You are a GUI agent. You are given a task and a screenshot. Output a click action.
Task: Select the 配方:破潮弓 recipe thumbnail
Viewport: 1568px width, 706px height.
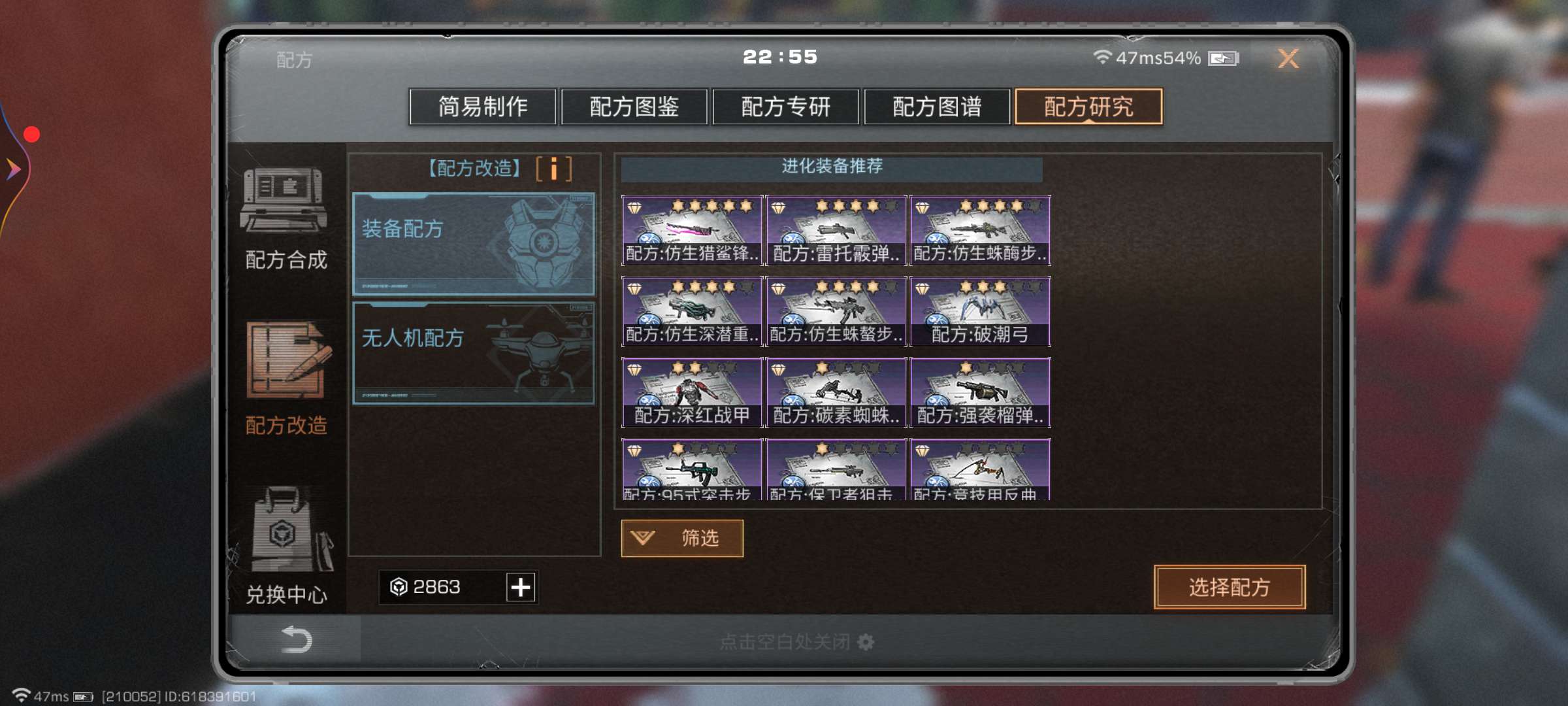tap(980, 311)
